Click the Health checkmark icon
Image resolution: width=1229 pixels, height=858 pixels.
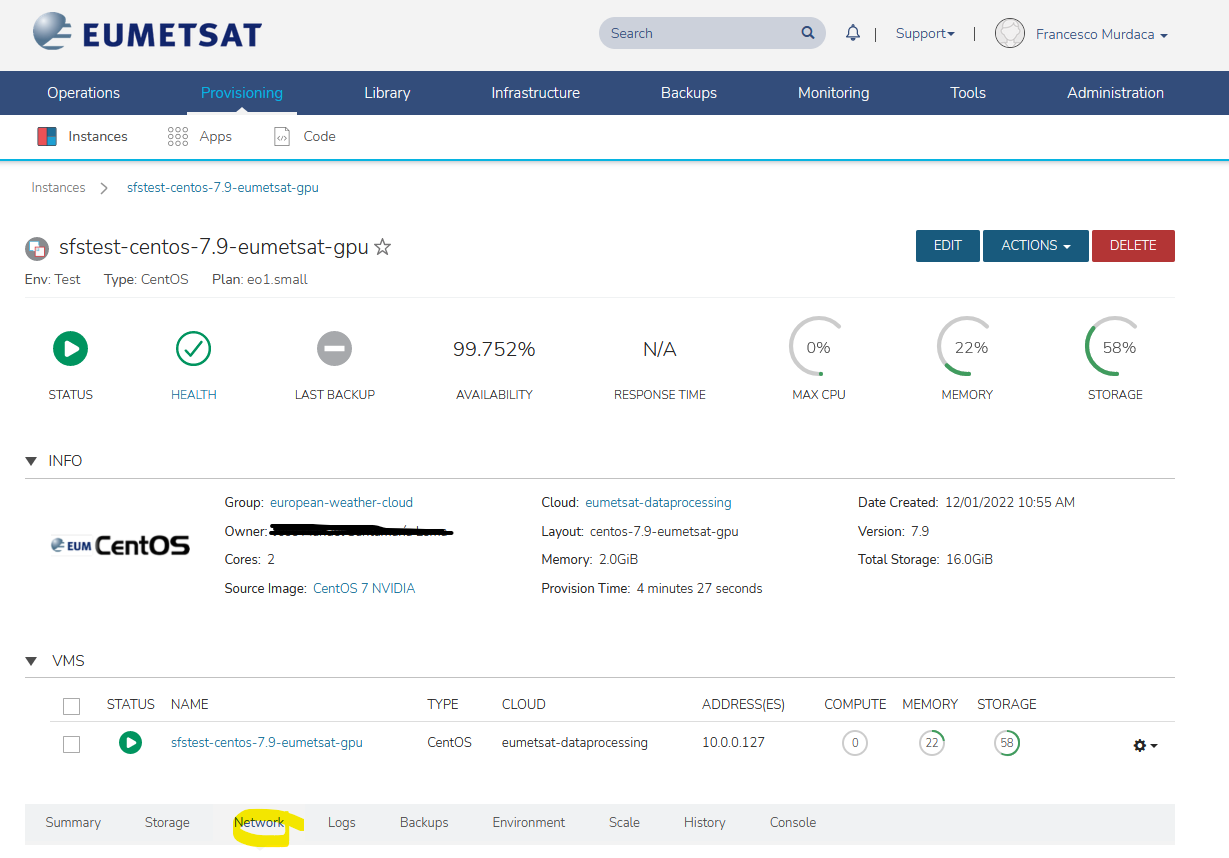pyautogui.click(x=193, y=349)
